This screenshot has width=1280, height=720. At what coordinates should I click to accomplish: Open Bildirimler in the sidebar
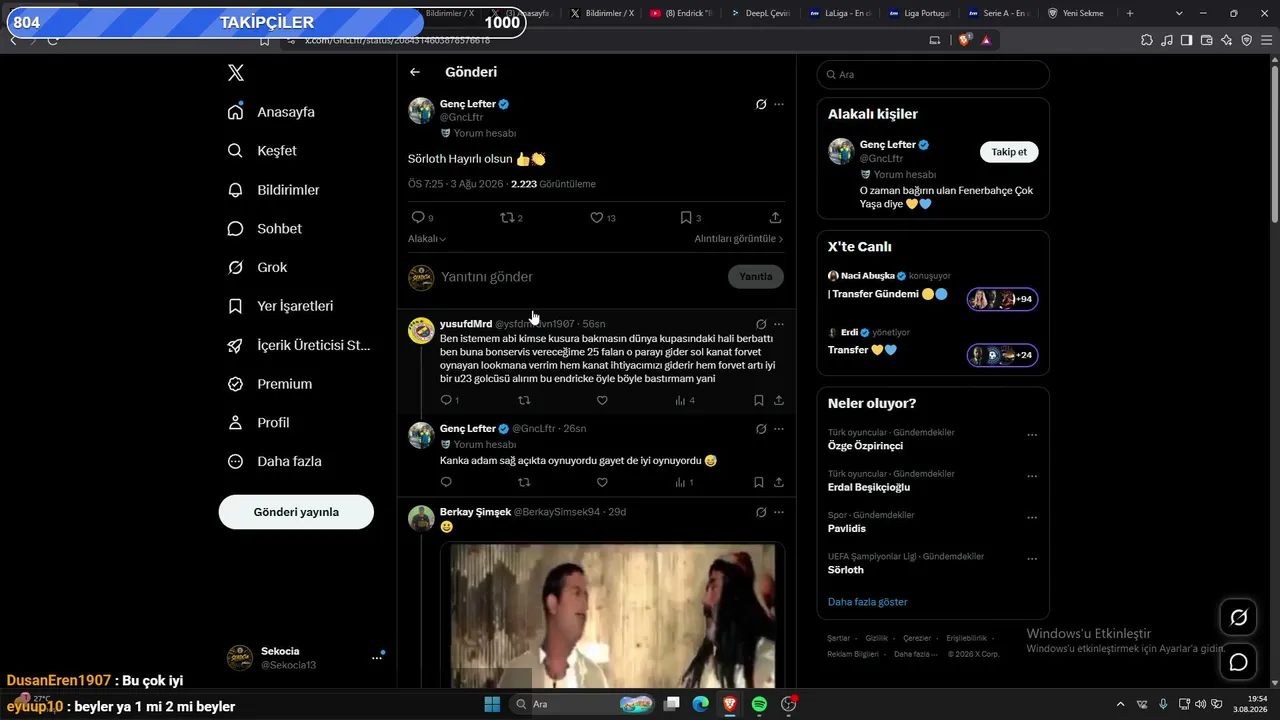coord(274,190)
